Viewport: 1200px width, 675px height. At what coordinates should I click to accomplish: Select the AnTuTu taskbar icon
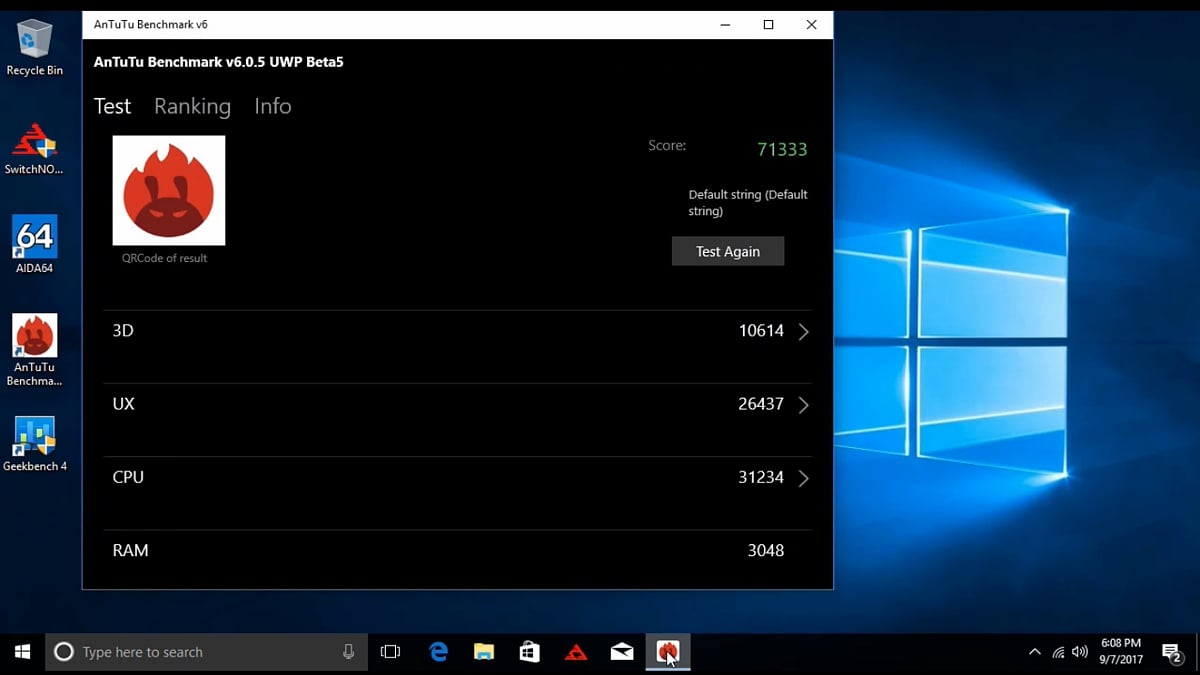[668, 652]
